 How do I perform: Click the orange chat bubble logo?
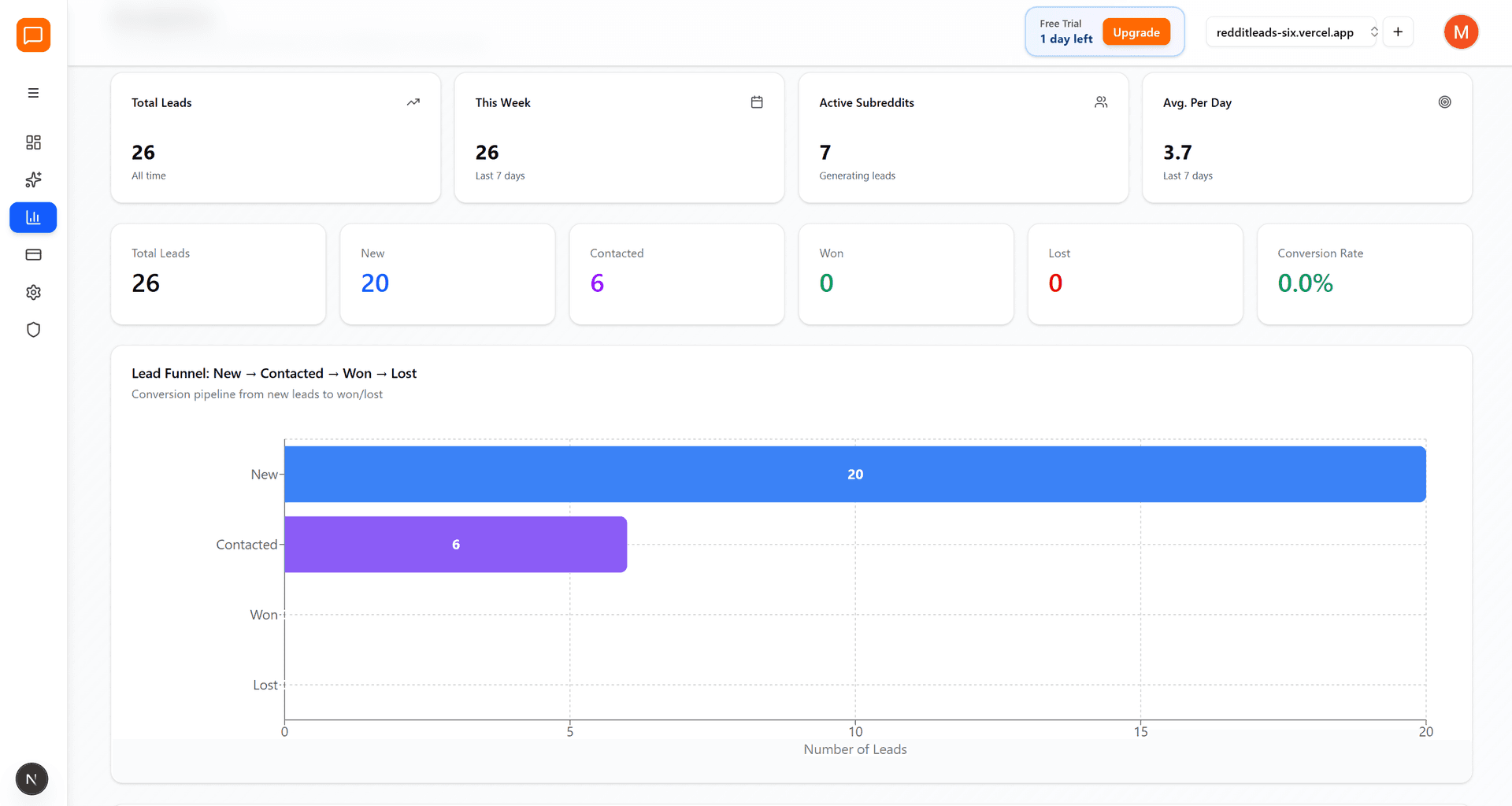[x=32, y=35]
